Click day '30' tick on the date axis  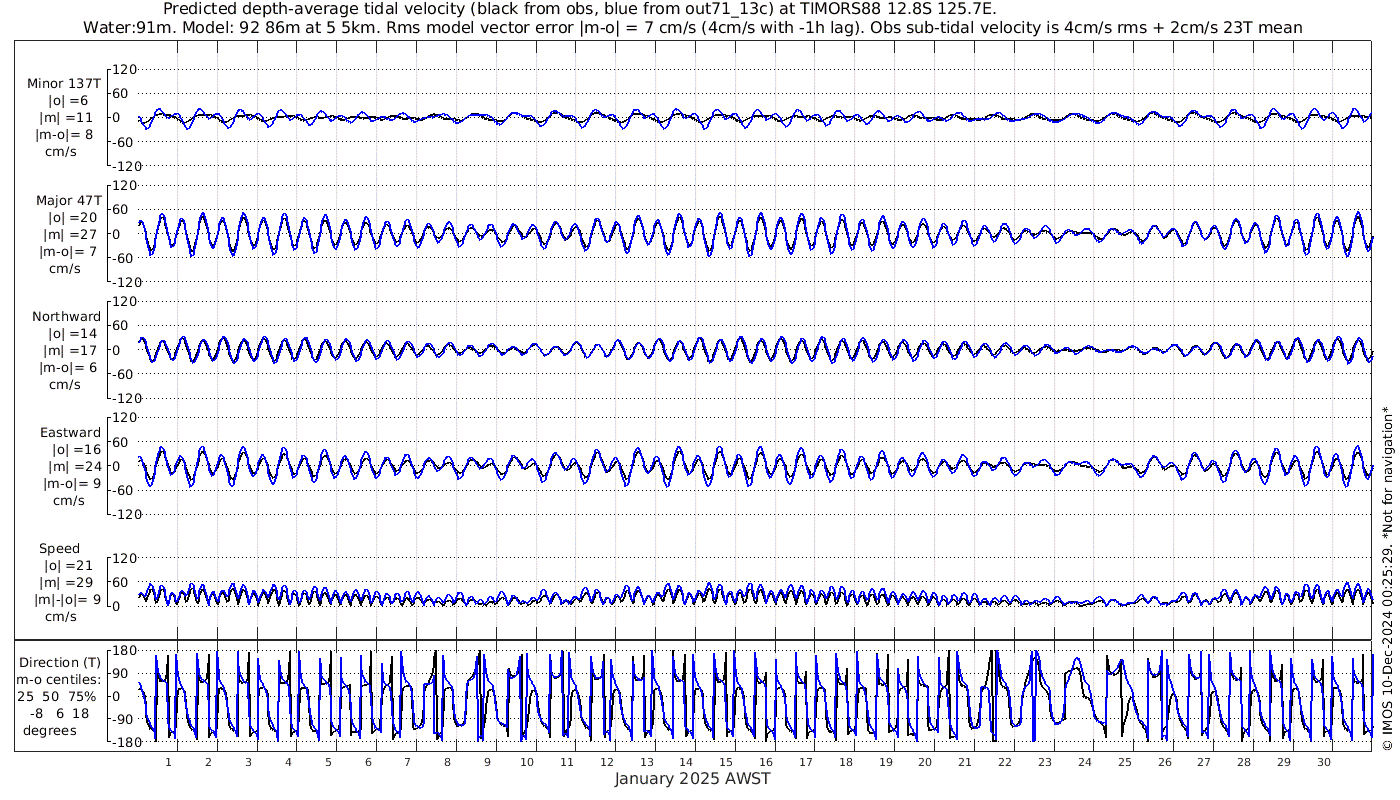(1324, 762)
